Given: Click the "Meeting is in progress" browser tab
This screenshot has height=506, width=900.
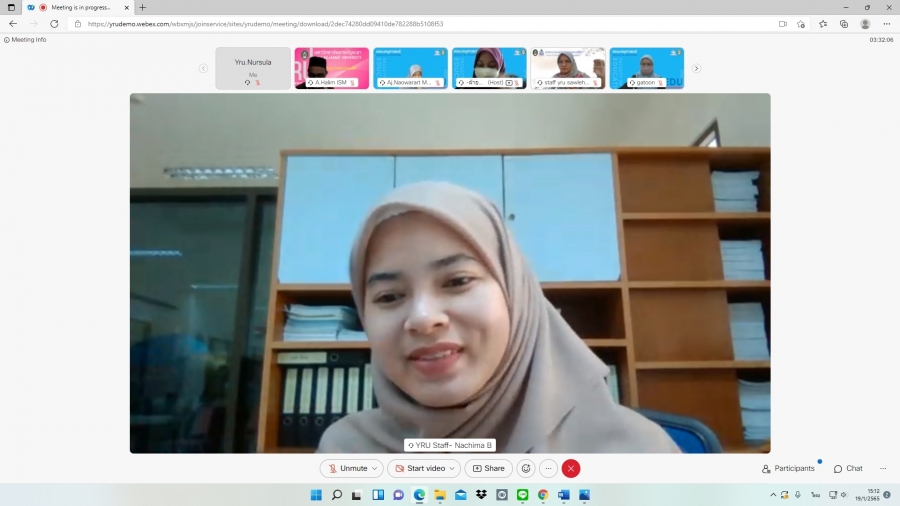Looking at the screenshot, I should tap(80, 7).
